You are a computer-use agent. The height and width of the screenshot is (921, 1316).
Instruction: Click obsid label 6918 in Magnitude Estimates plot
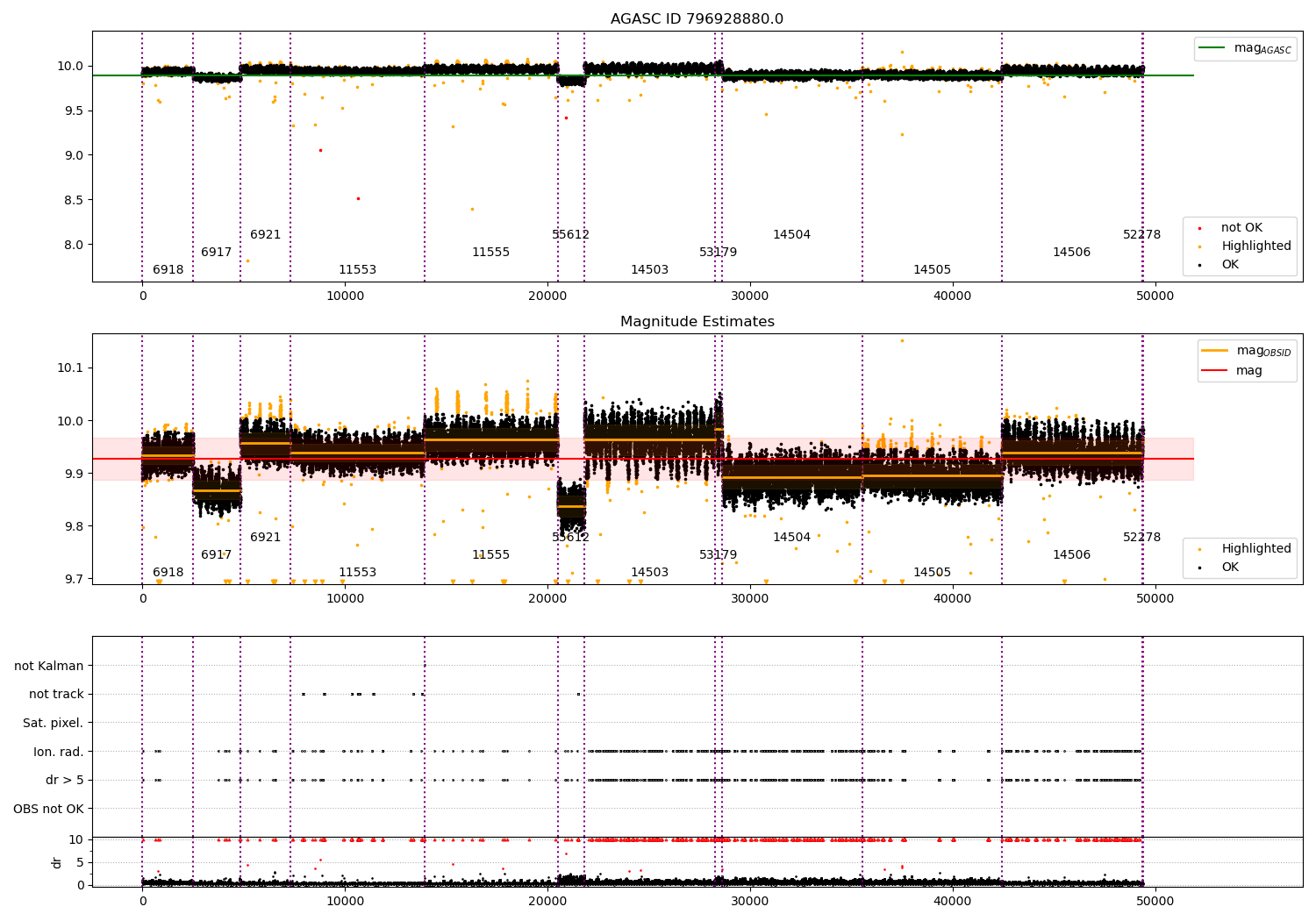(168, 573)
